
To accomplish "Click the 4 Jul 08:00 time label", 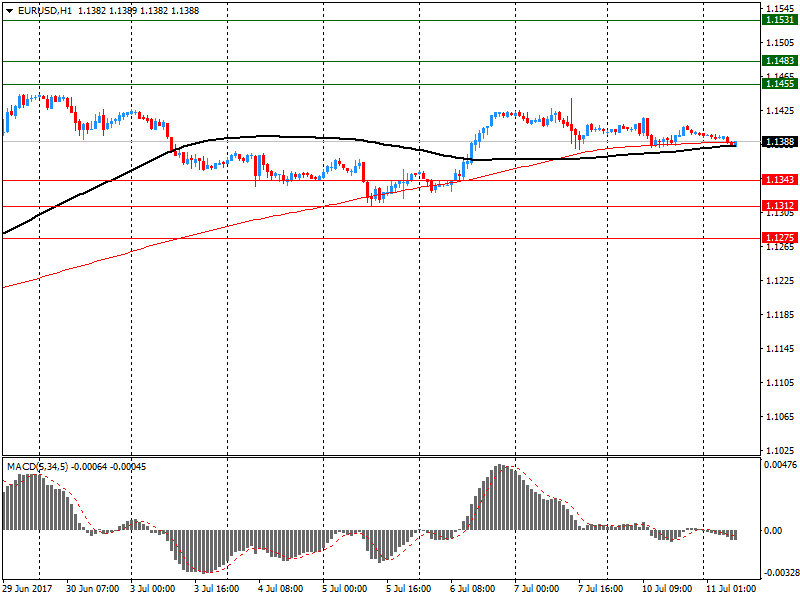I will pos(281,589).
